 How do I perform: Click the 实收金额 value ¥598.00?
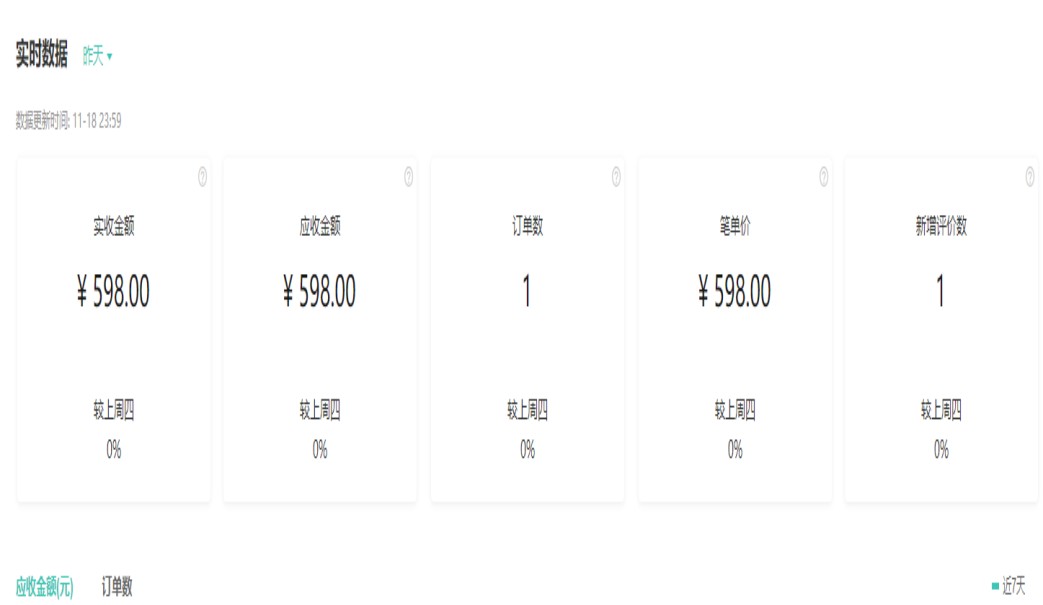pos(113,292)
